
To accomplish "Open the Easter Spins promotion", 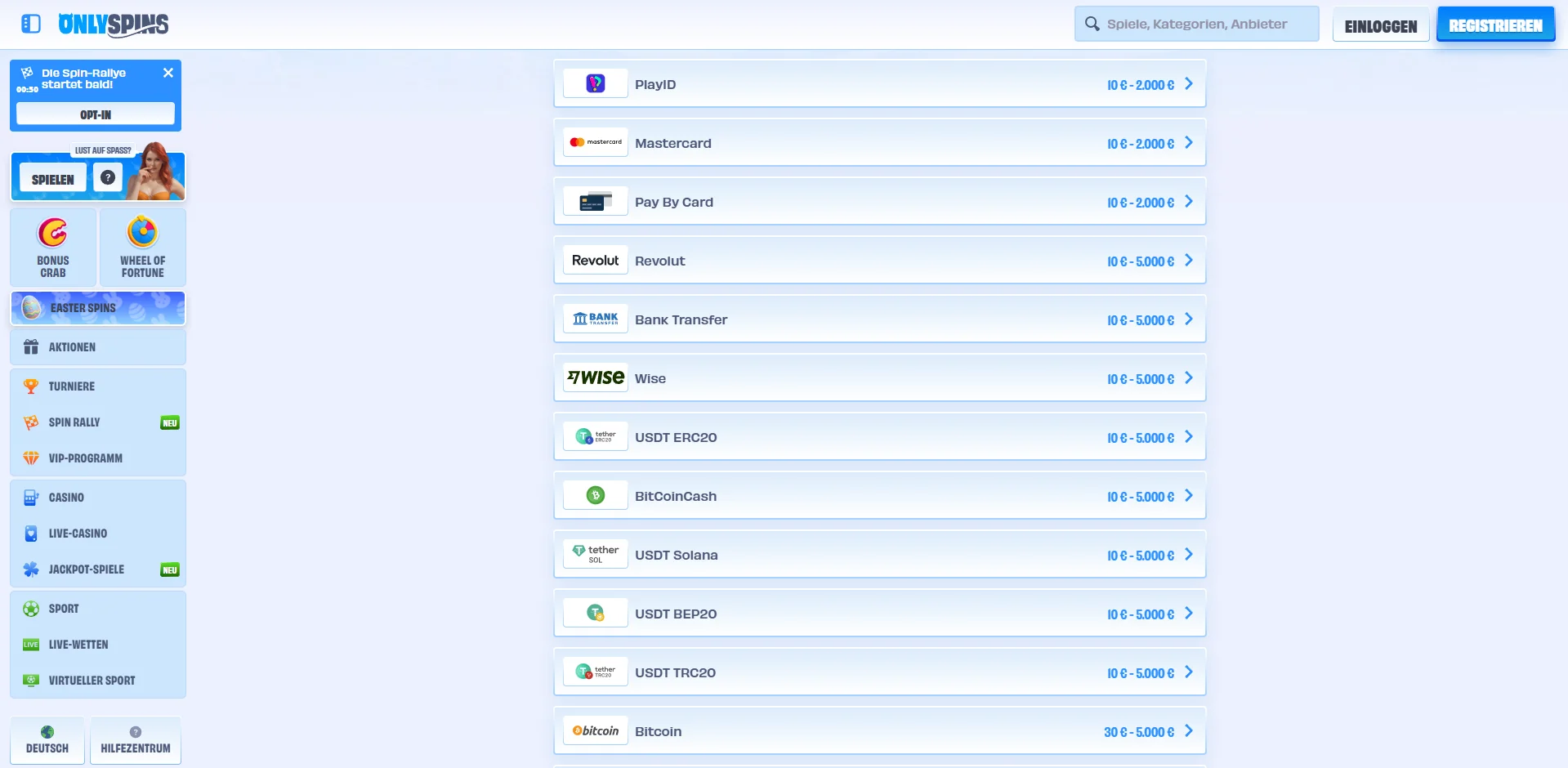I will click(x=98, y=308).
